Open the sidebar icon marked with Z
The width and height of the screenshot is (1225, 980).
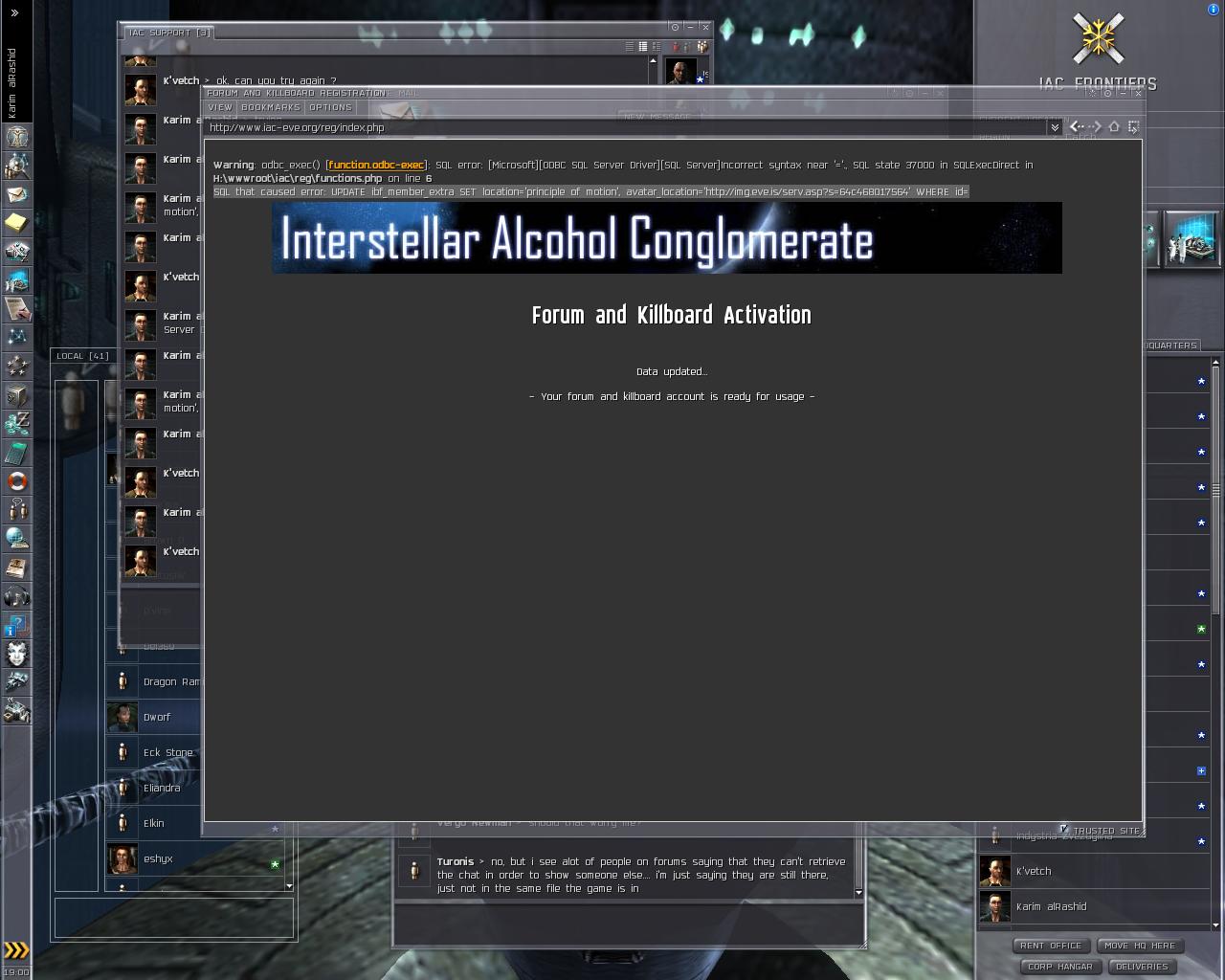(17, 423)
